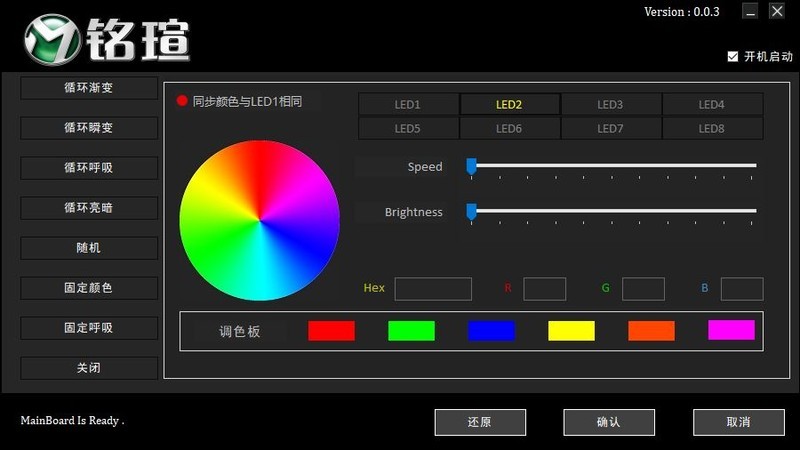
Task: Click the Brightness label
Action: click(x=413, y=212)
